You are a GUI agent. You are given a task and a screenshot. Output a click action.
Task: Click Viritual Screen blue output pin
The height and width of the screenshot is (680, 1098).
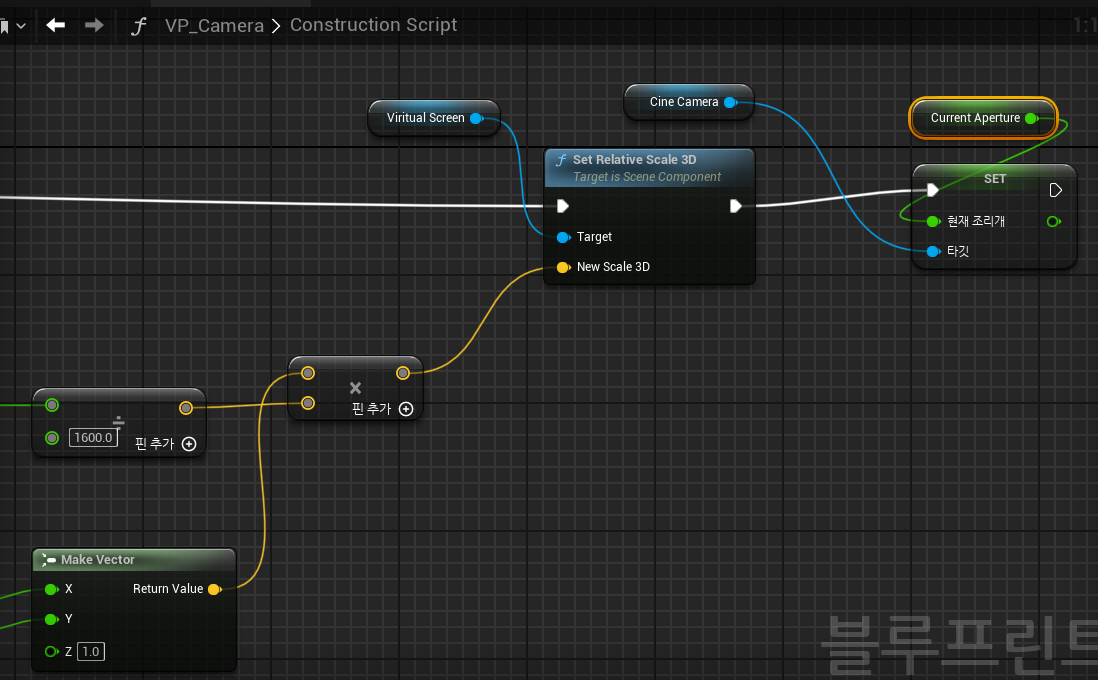click(476, 118)
